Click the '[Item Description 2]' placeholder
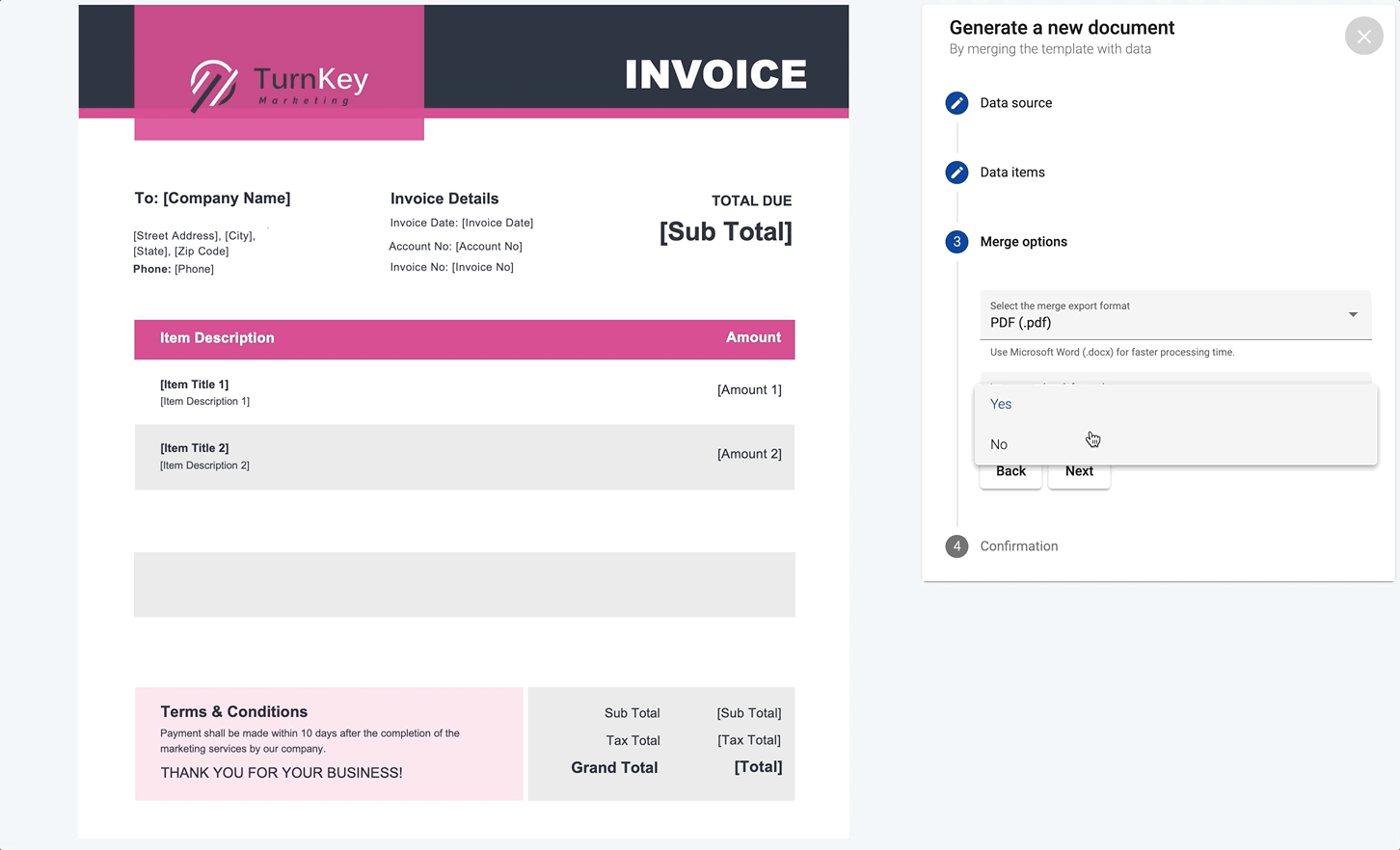Viewport: 1400px width, 850px height. [x=204, y=465]
